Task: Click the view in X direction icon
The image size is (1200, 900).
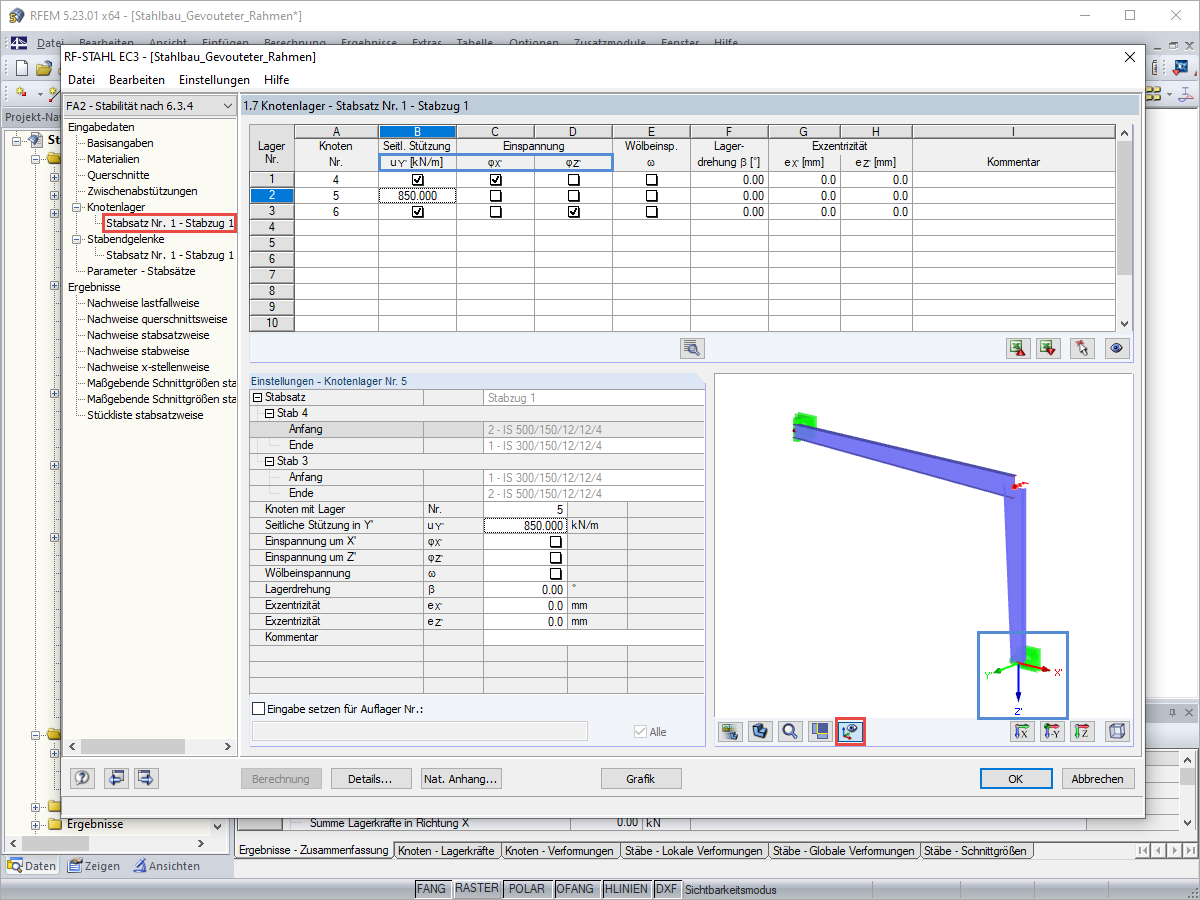Action: pyautogui.click(x=1022, y=731)
